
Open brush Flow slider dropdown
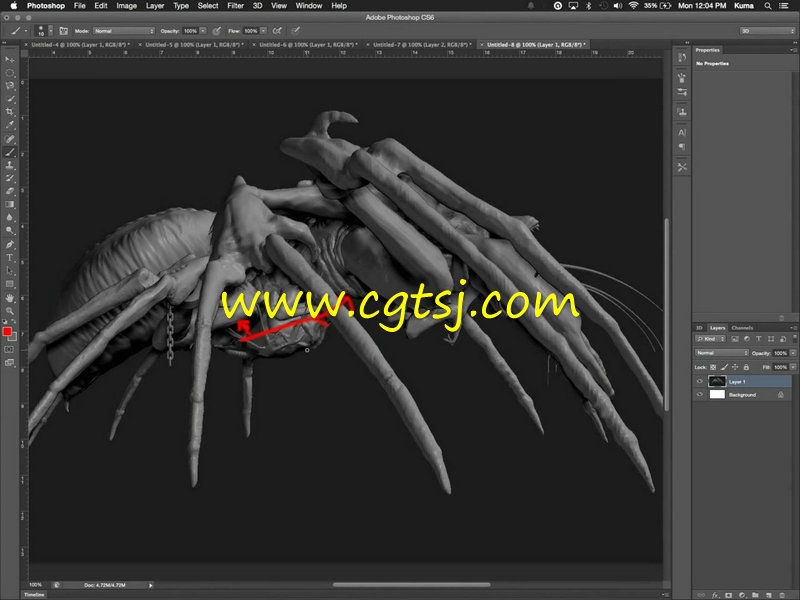tap(263, 31)
